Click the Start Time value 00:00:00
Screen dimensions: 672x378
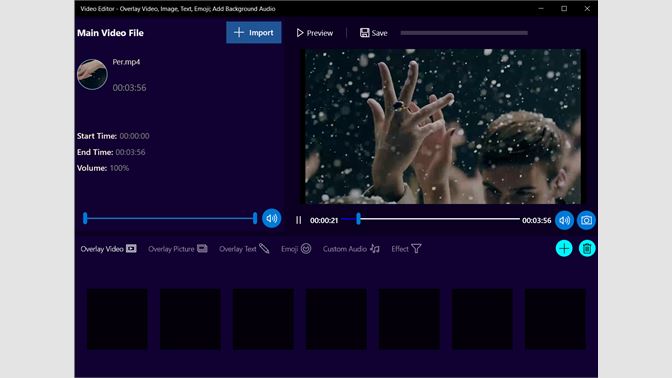pyautogui.click(x=135, y=136)
